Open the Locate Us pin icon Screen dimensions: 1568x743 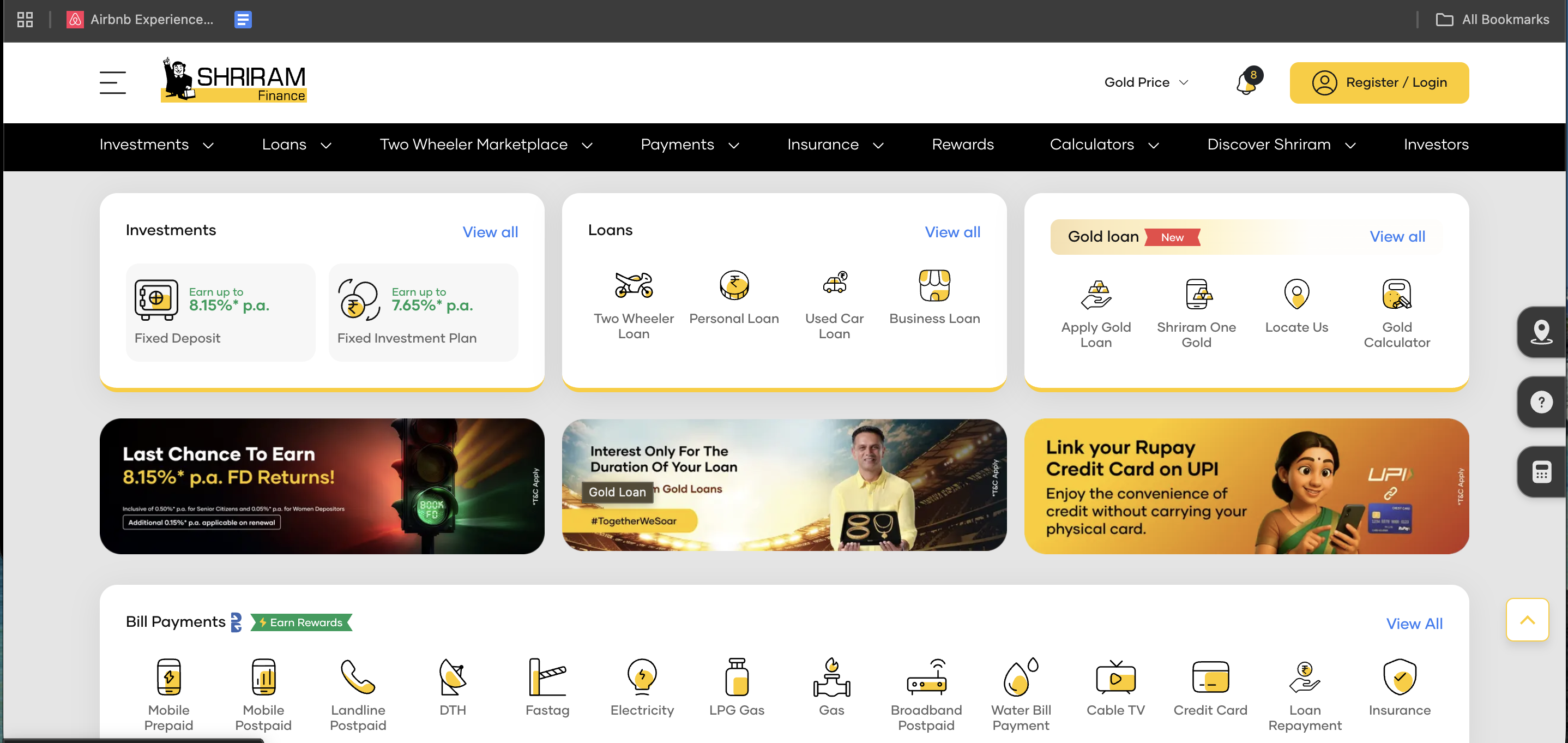click(1296, 294)
